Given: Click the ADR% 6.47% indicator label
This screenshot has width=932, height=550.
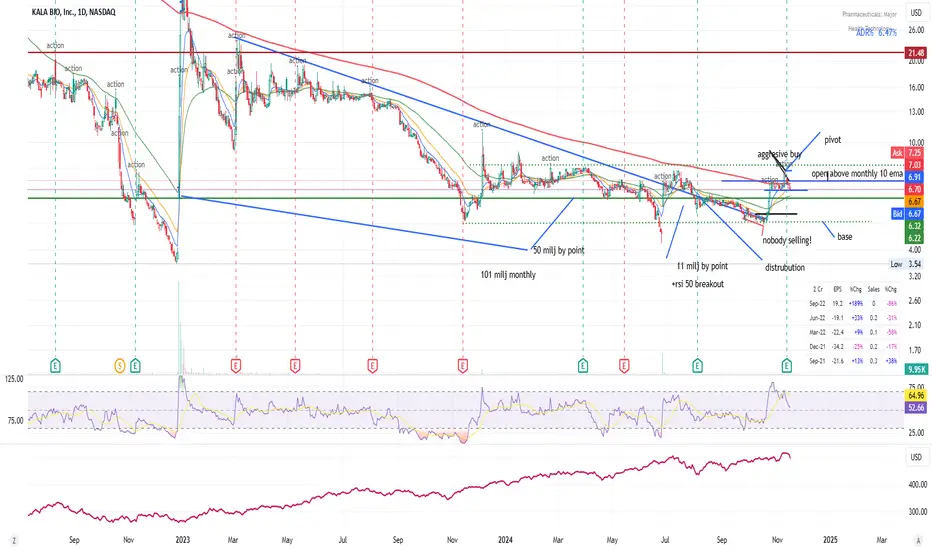Looking at the screenshot, I should (876, 33).
